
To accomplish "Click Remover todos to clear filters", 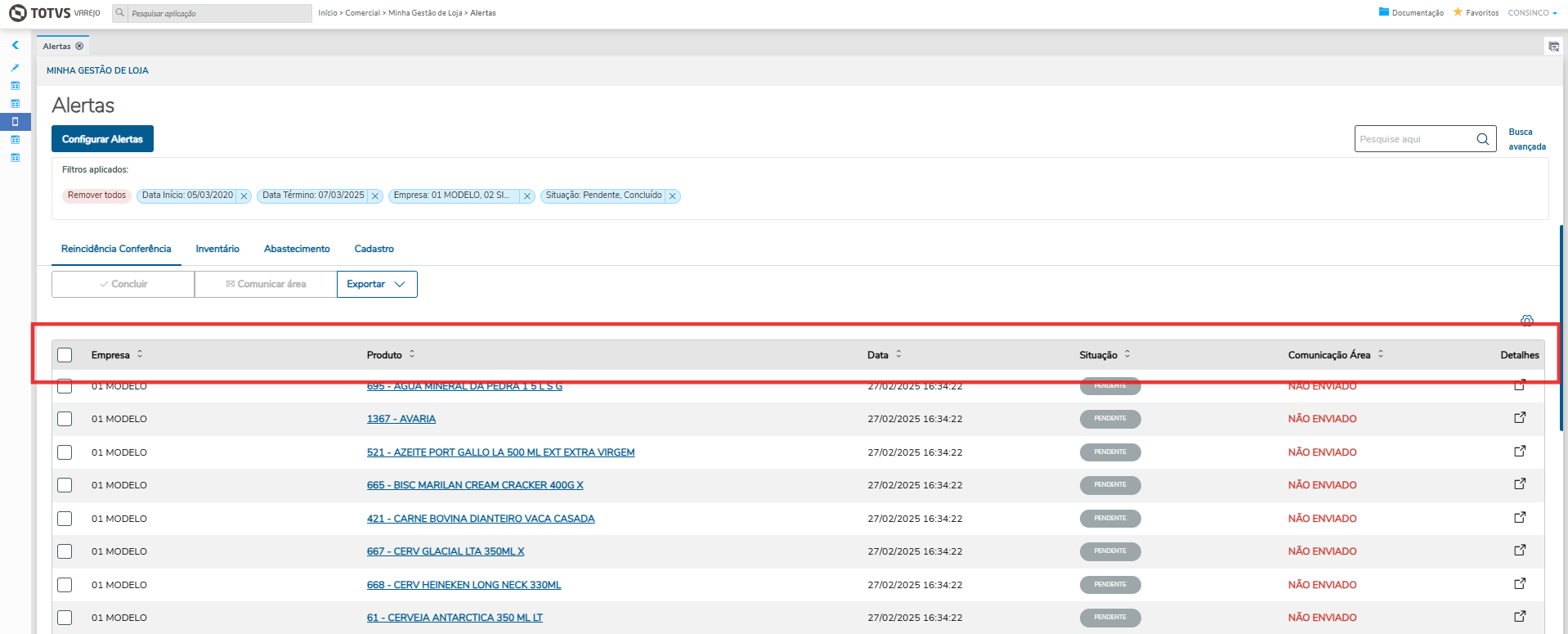I will 96,196.
